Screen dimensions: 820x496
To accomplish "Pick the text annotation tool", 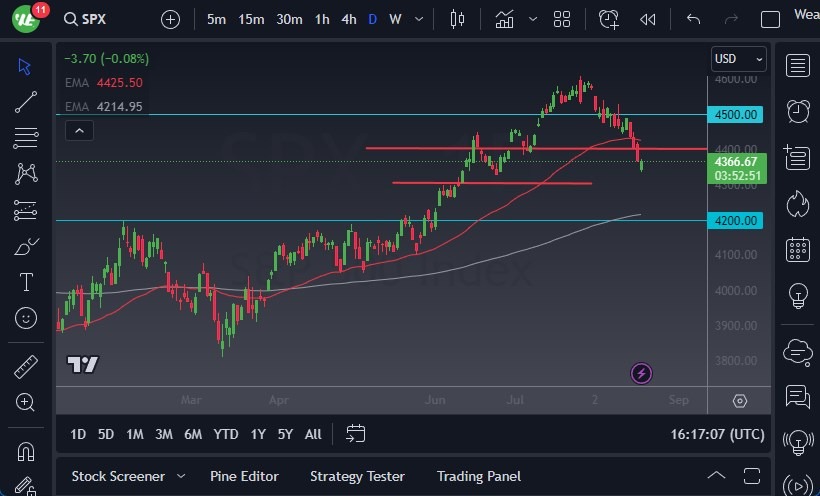I will tap(27, 282).
